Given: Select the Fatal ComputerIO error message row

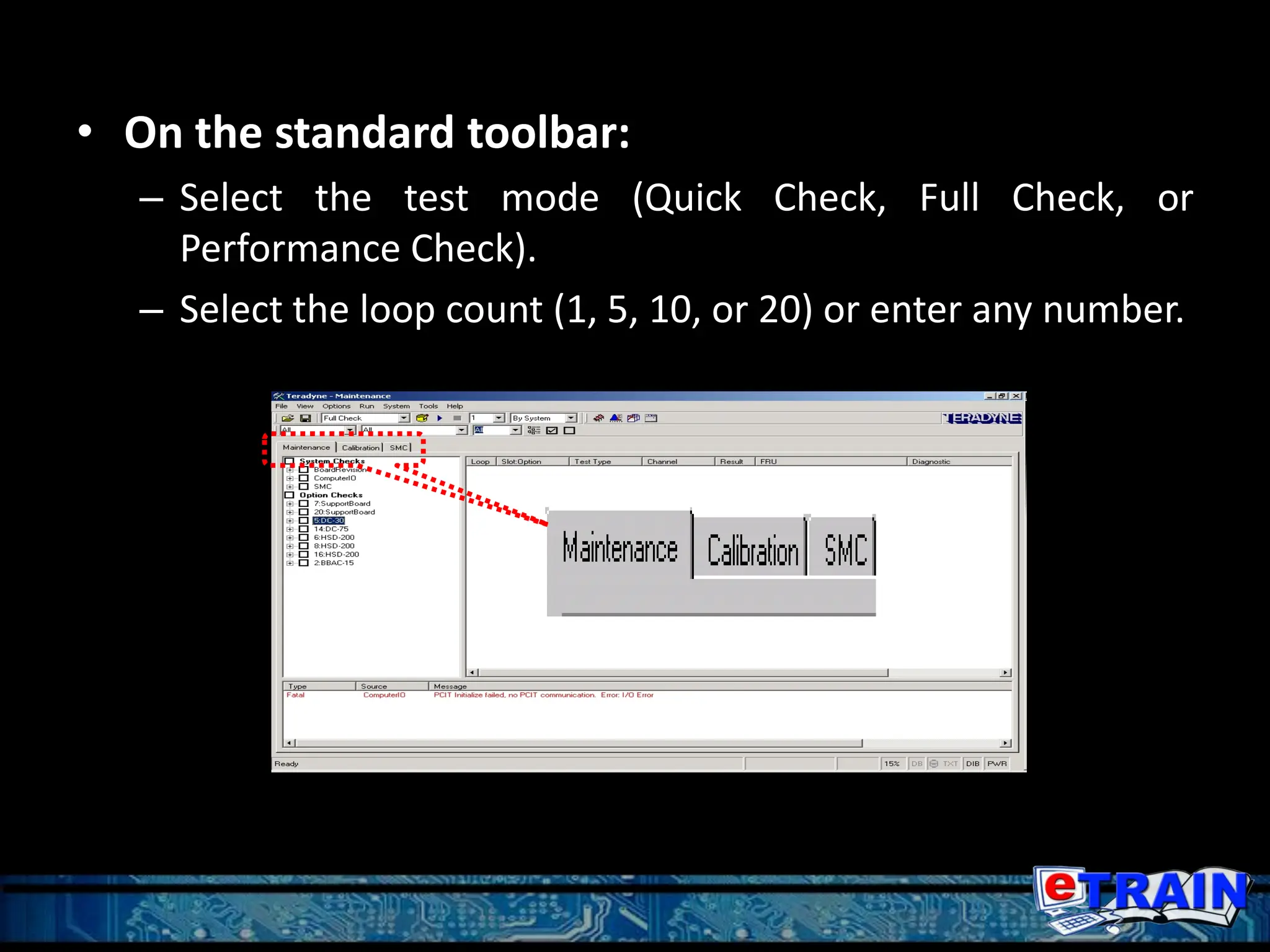Looking at the screenshot, I should pyautogui.click(x=647, y=695).
